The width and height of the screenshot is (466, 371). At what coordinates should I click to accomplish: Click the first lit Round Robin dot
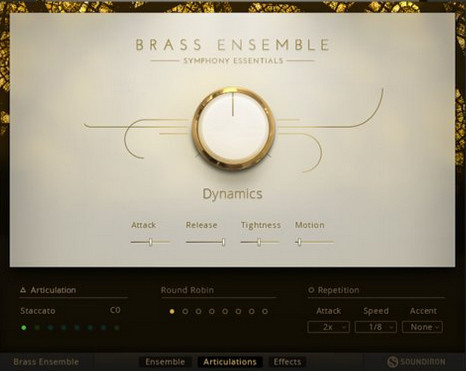[172, 312]
